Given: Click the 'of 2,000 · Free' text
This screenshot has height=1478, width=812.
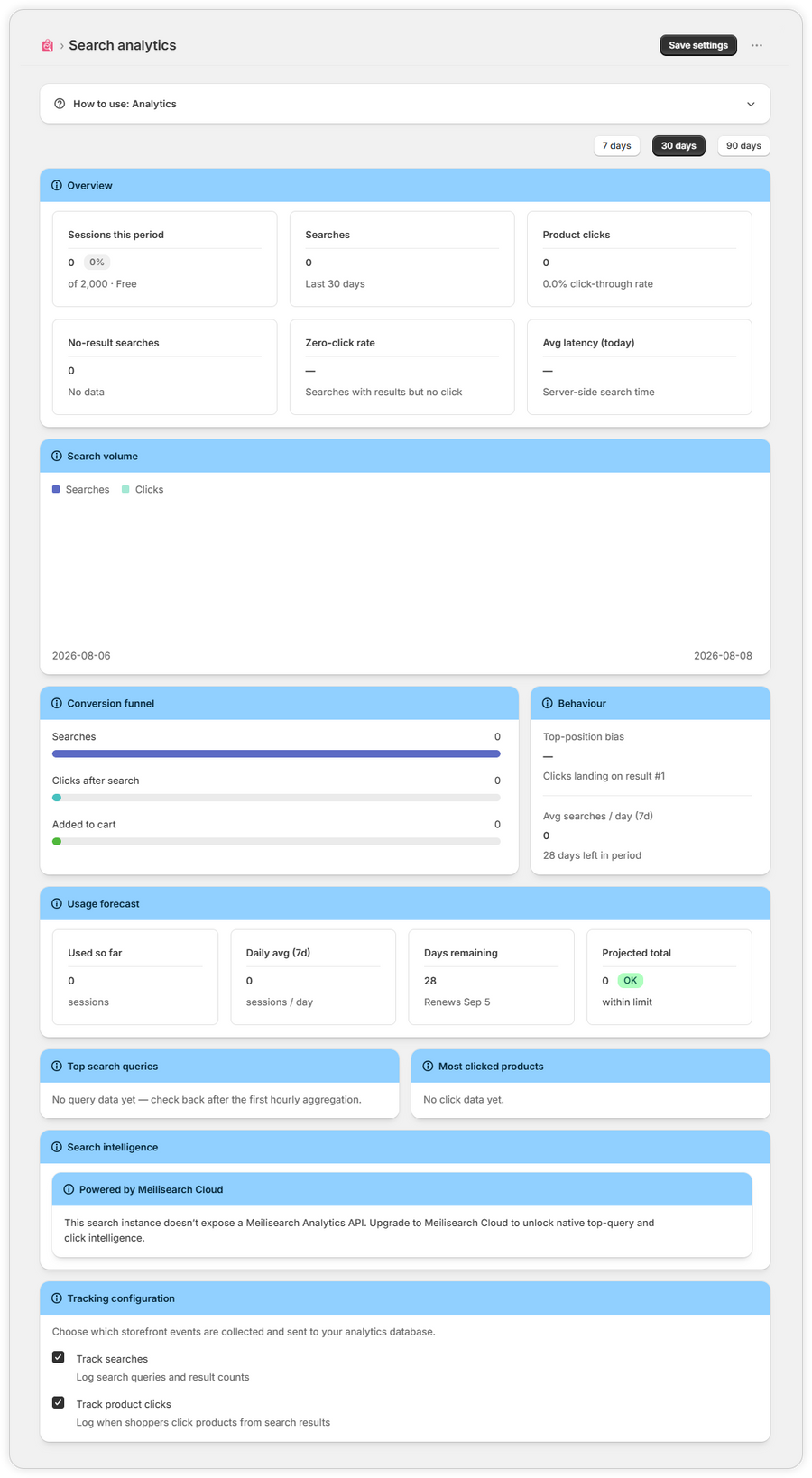Looking at the screenshot, I should coord(102,283).
